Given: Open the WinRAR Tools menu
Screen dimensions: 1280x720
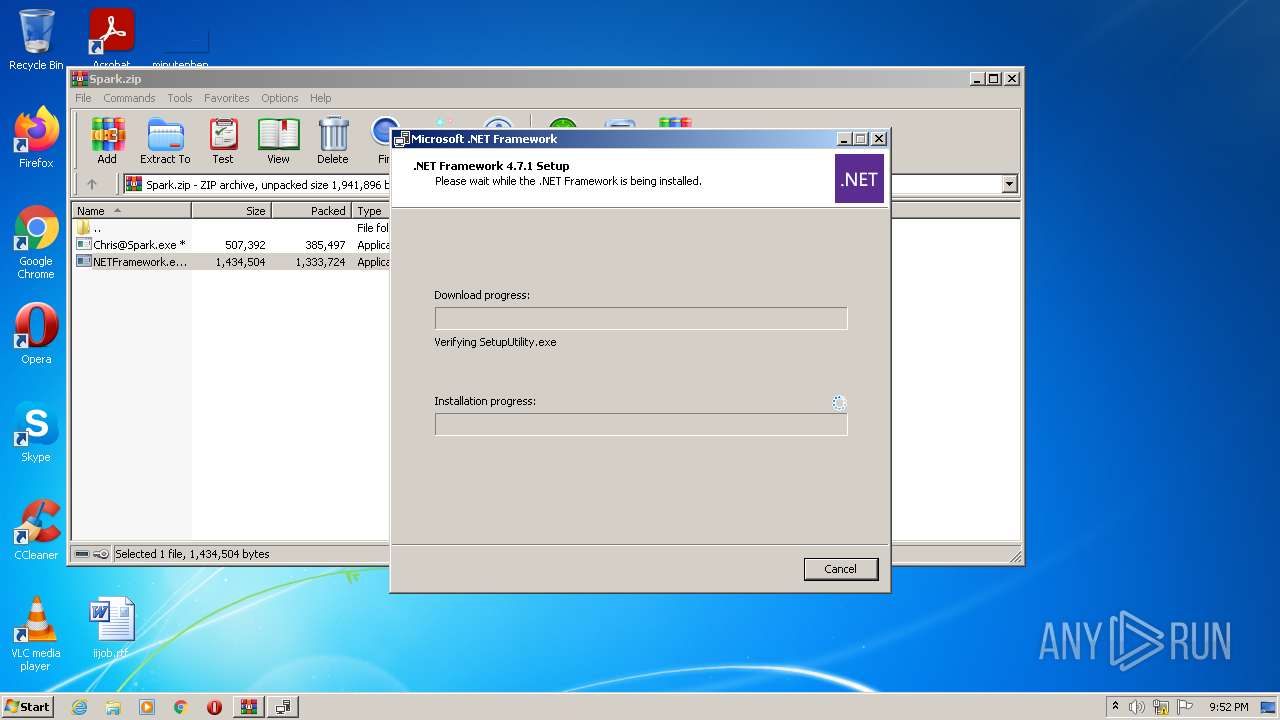Looking at the screenshot, I should click(x=180, y=98).
